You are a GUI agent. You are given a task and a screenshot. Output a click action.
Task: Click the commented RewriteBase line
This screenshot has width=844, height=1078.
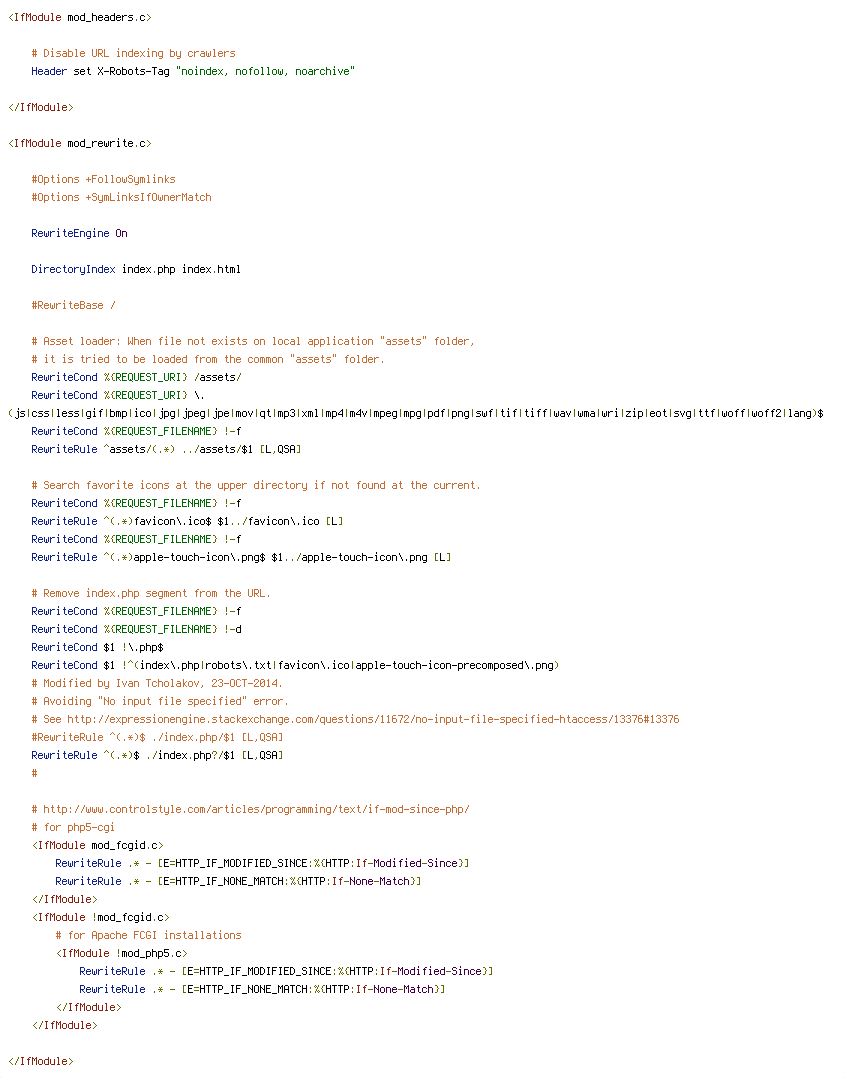[74, 305]
